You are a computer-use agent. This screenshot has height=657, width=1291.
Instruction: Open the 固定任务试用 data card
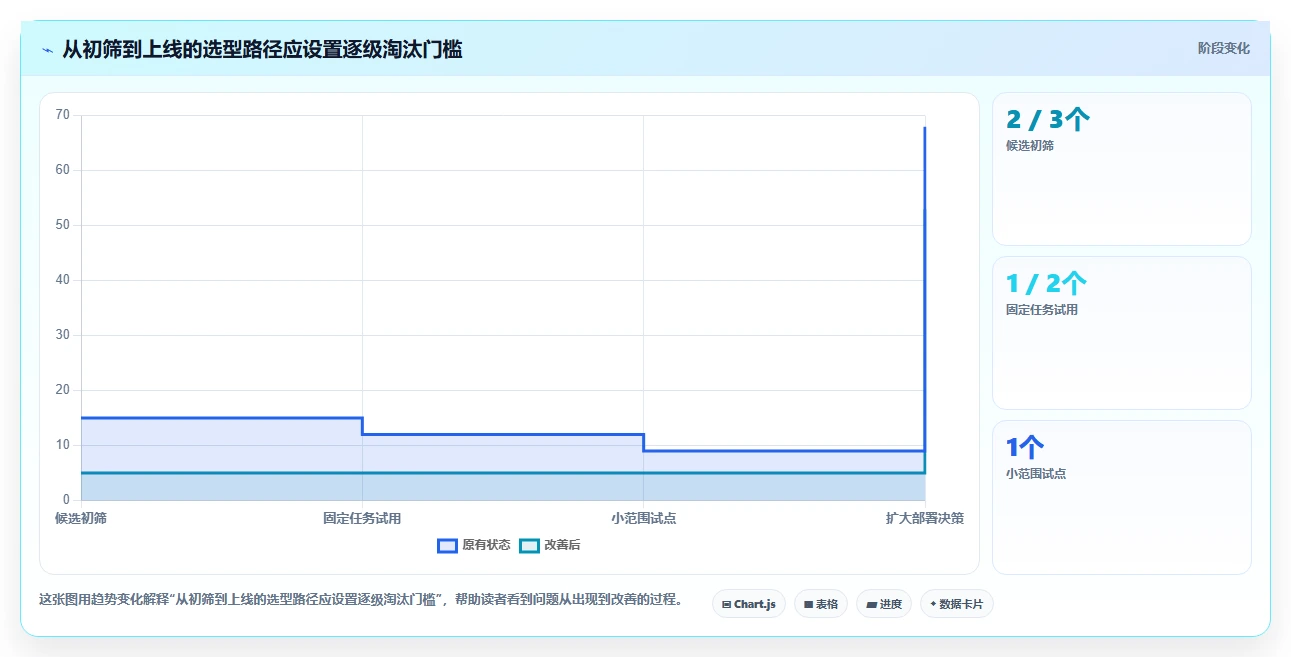point(1121,333)
